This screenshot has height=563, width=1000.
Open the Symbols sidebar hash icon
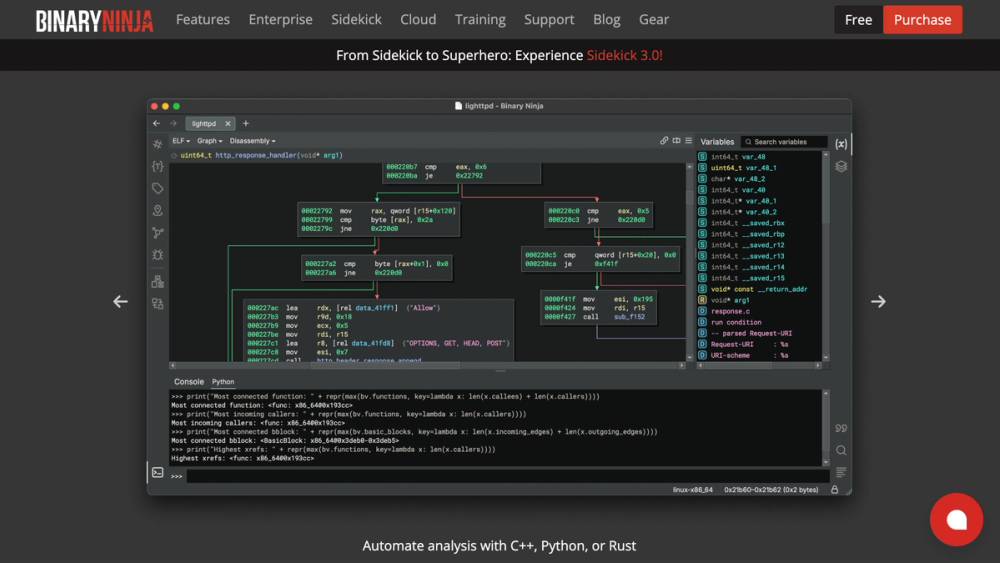(158, 145)
